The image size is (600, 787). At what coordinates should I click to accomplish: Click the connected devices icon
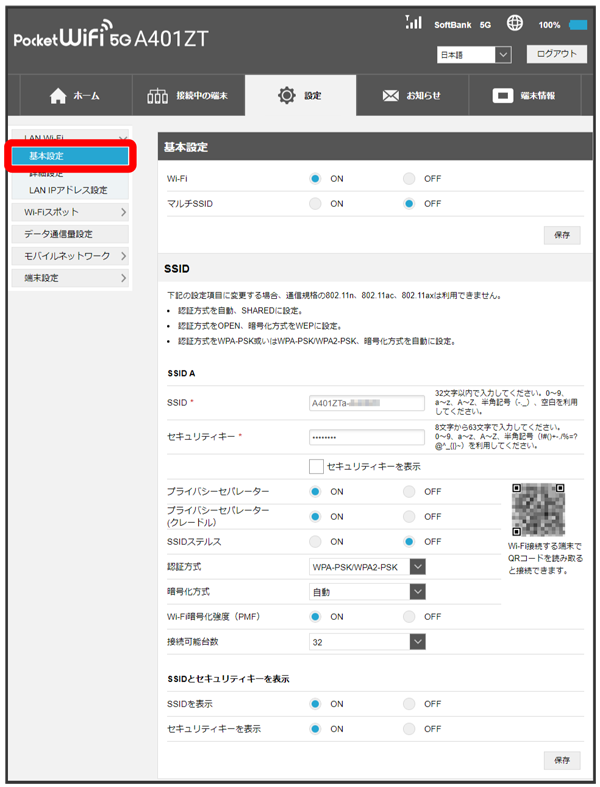(159, 96)
